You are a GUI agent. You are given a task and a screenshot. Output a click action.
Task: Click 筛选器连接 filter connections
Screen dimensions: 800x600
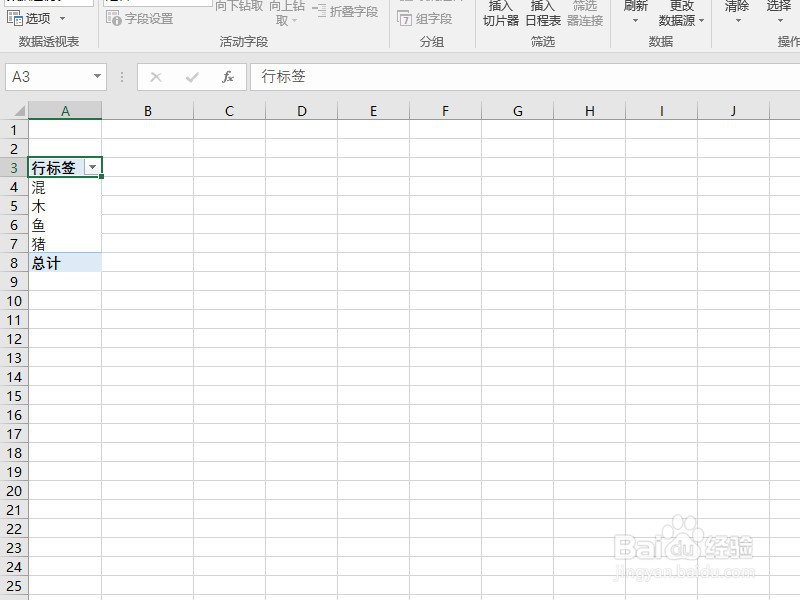585,13
